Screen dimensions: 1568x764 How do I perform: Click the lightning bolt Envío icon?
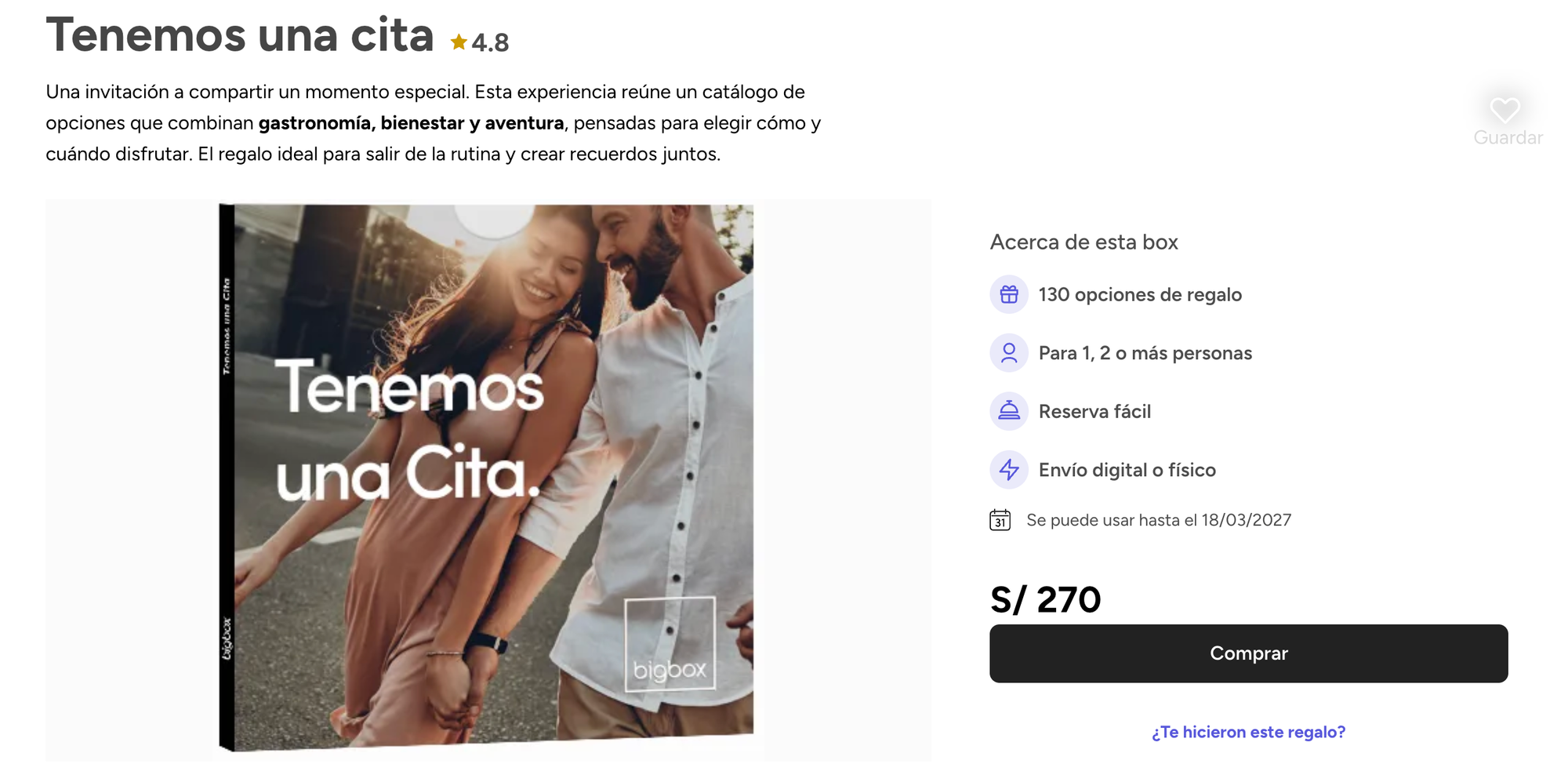tap(1009, 470)
